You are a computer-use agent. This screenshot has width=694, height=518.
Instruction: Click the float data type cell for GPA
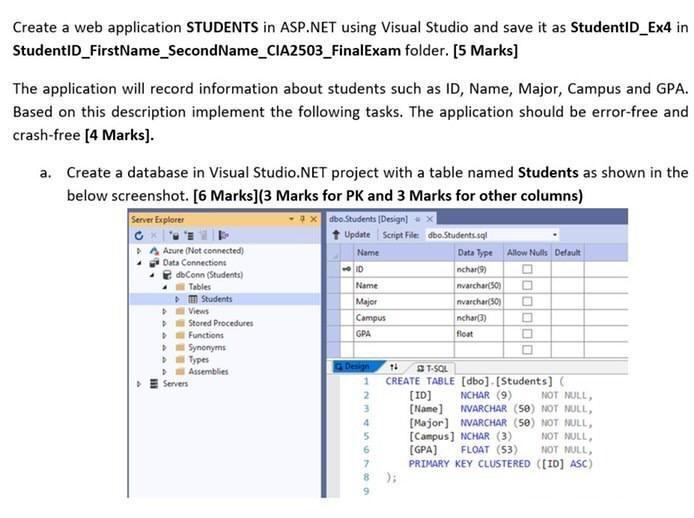click(478, 334)
